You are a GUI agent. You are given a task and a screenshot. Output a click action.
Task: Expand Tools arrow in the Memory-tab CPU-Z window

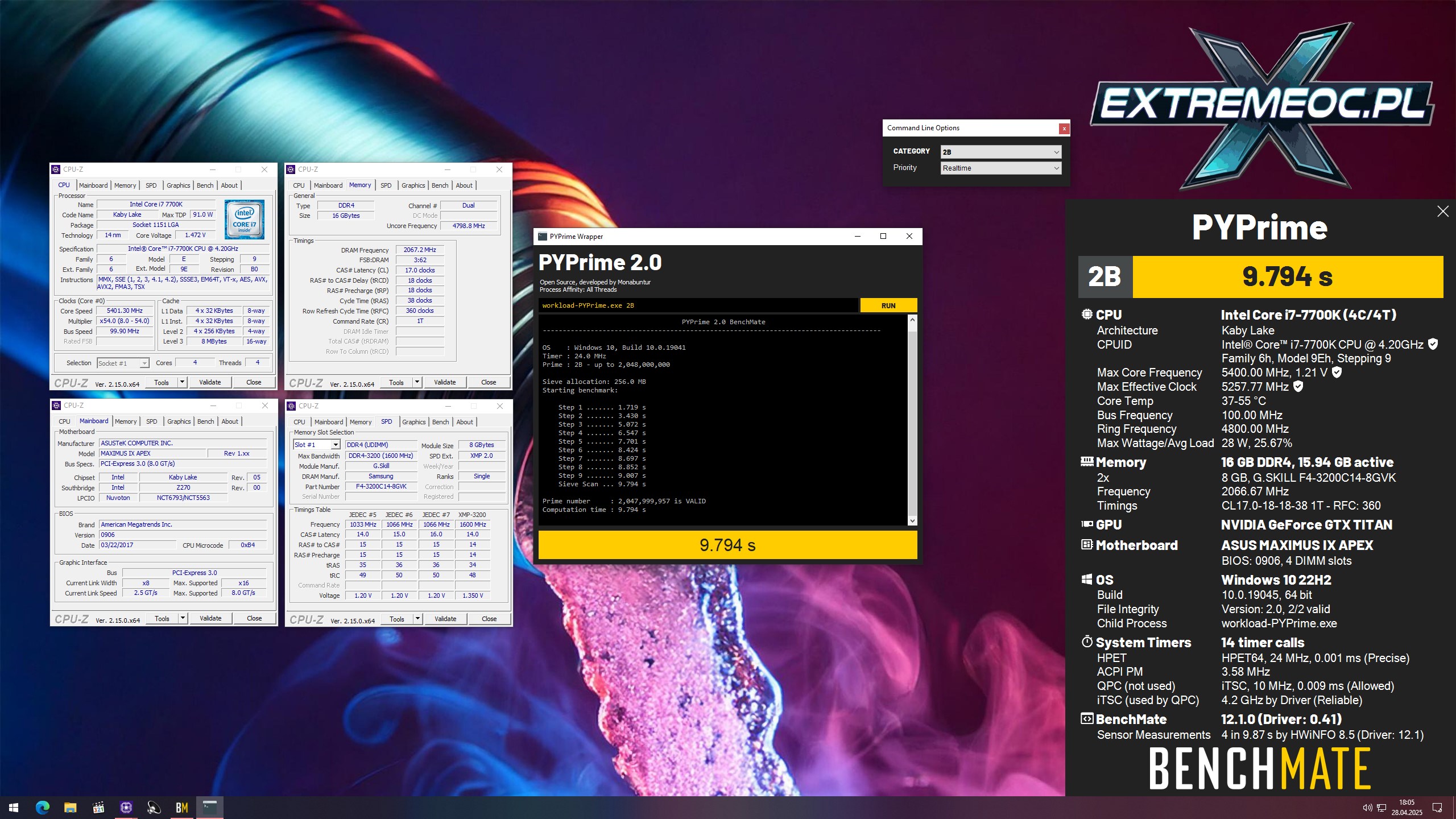coord(417,382)
